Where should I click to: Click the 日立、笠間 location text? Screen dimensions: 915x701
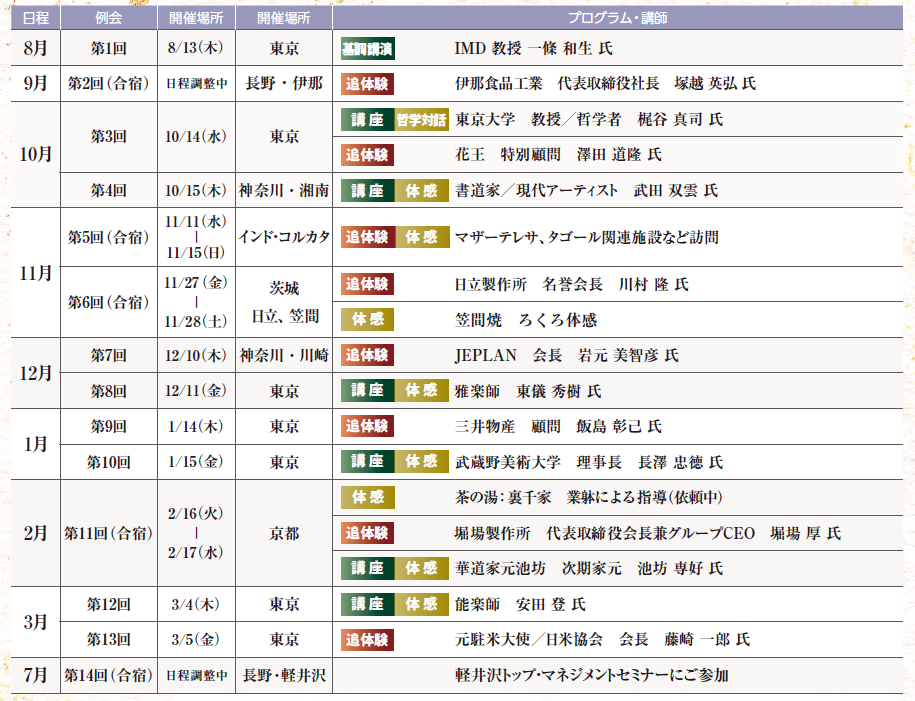[286, 316]
